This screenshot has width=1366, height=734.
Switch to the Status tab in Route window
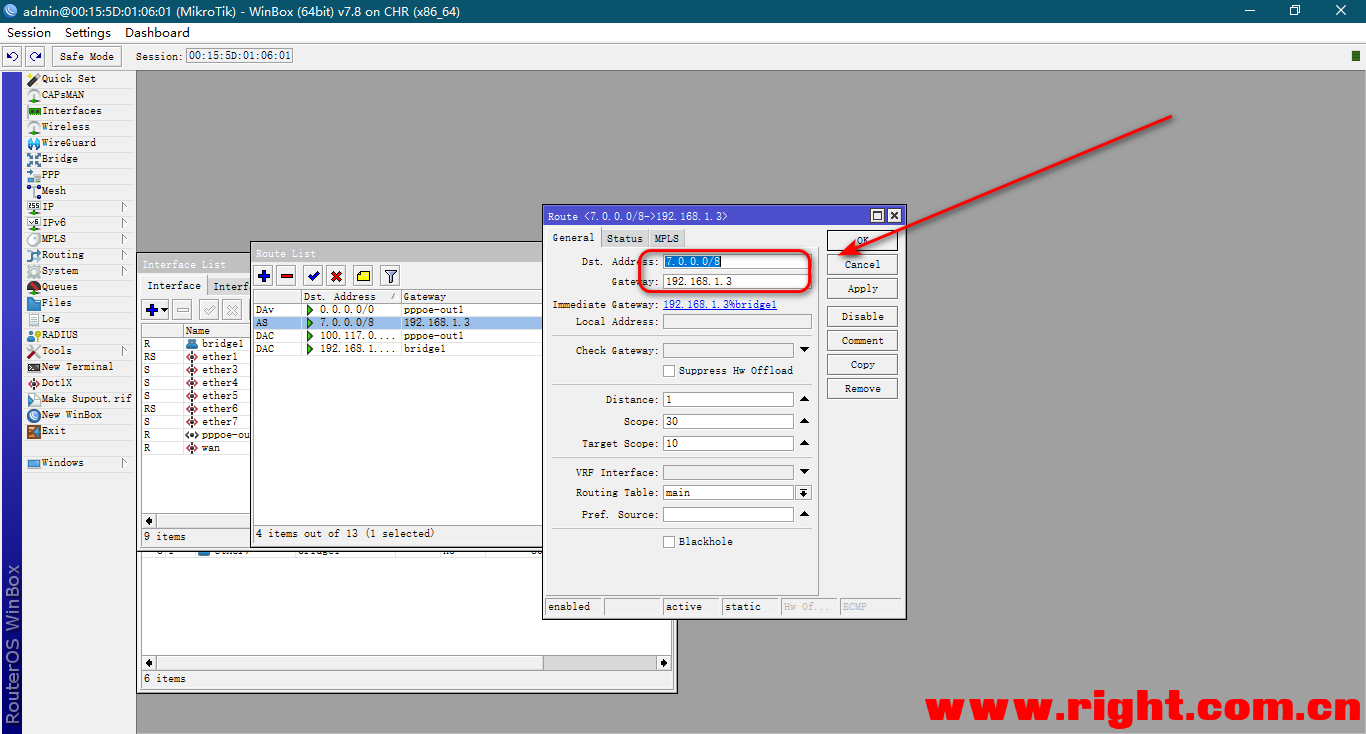pyautogui.click(x=625, y=239)
